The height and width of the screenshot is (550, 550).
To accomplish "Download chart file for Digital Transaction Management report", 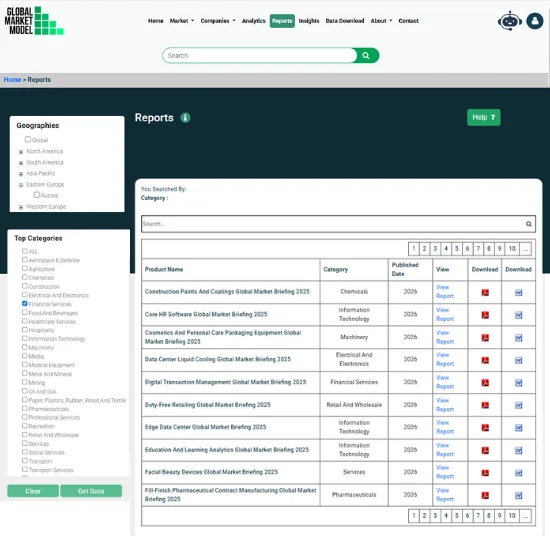I will [x=518, y=382].
